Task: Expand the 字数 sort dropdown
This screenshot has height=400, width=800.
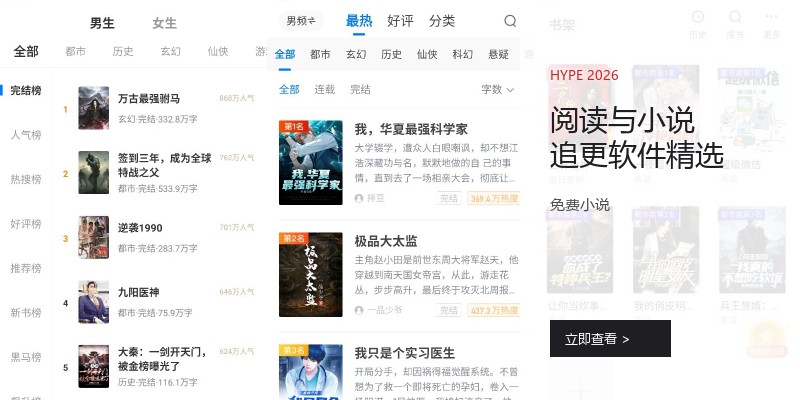Action: coord(497,90)
